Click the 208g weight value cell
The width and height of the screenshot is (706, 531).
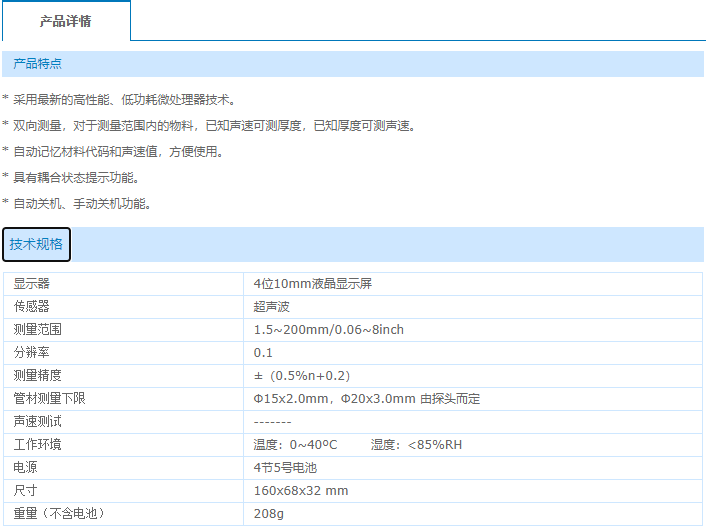point(269,514)
